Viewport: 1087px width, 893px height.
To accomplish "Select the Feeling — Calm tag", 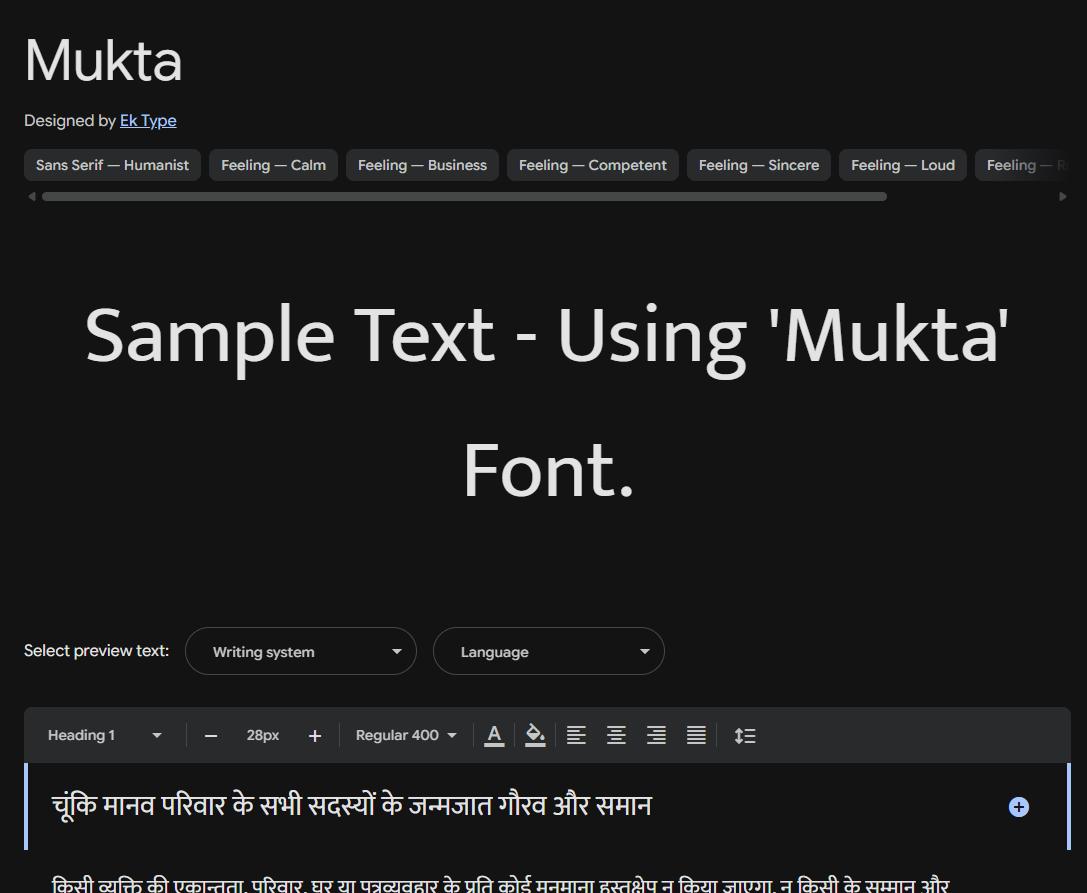I will tap(273, 165).
